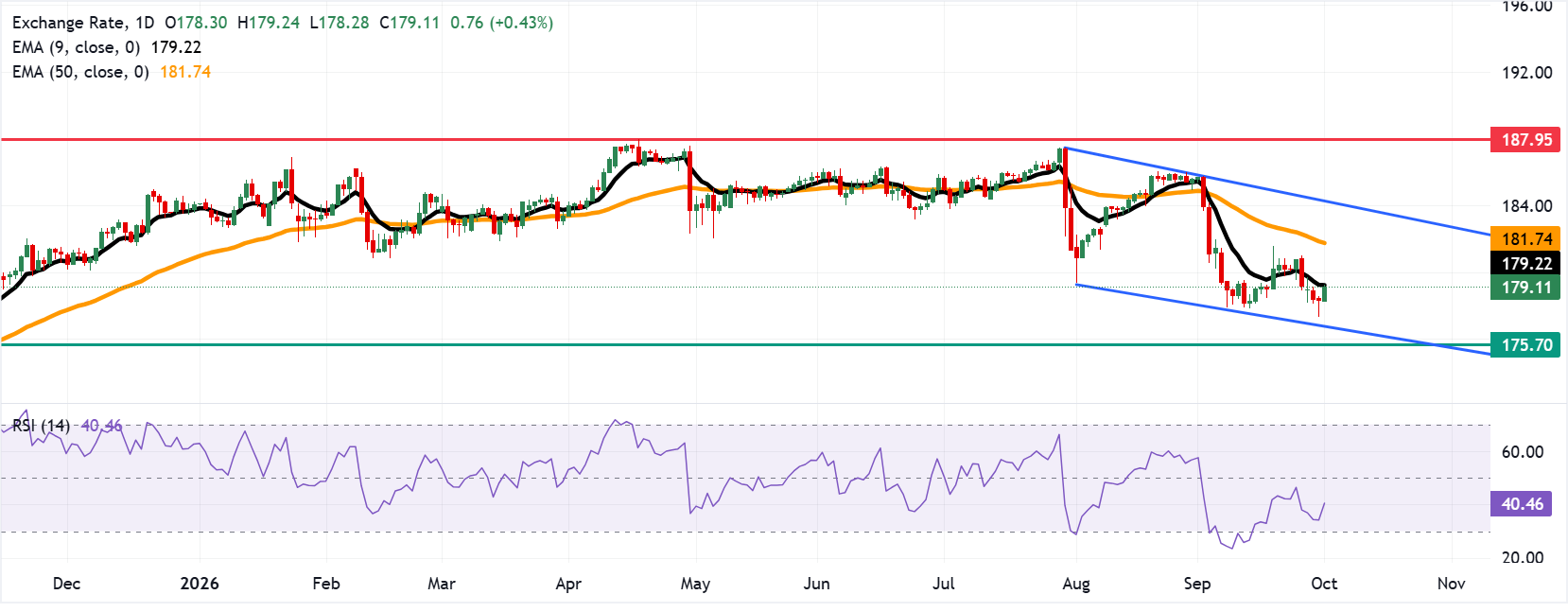Click the Oct label on time axis
The height and width of the screenshot is (612, 1568).
[x=1324, y=584]
